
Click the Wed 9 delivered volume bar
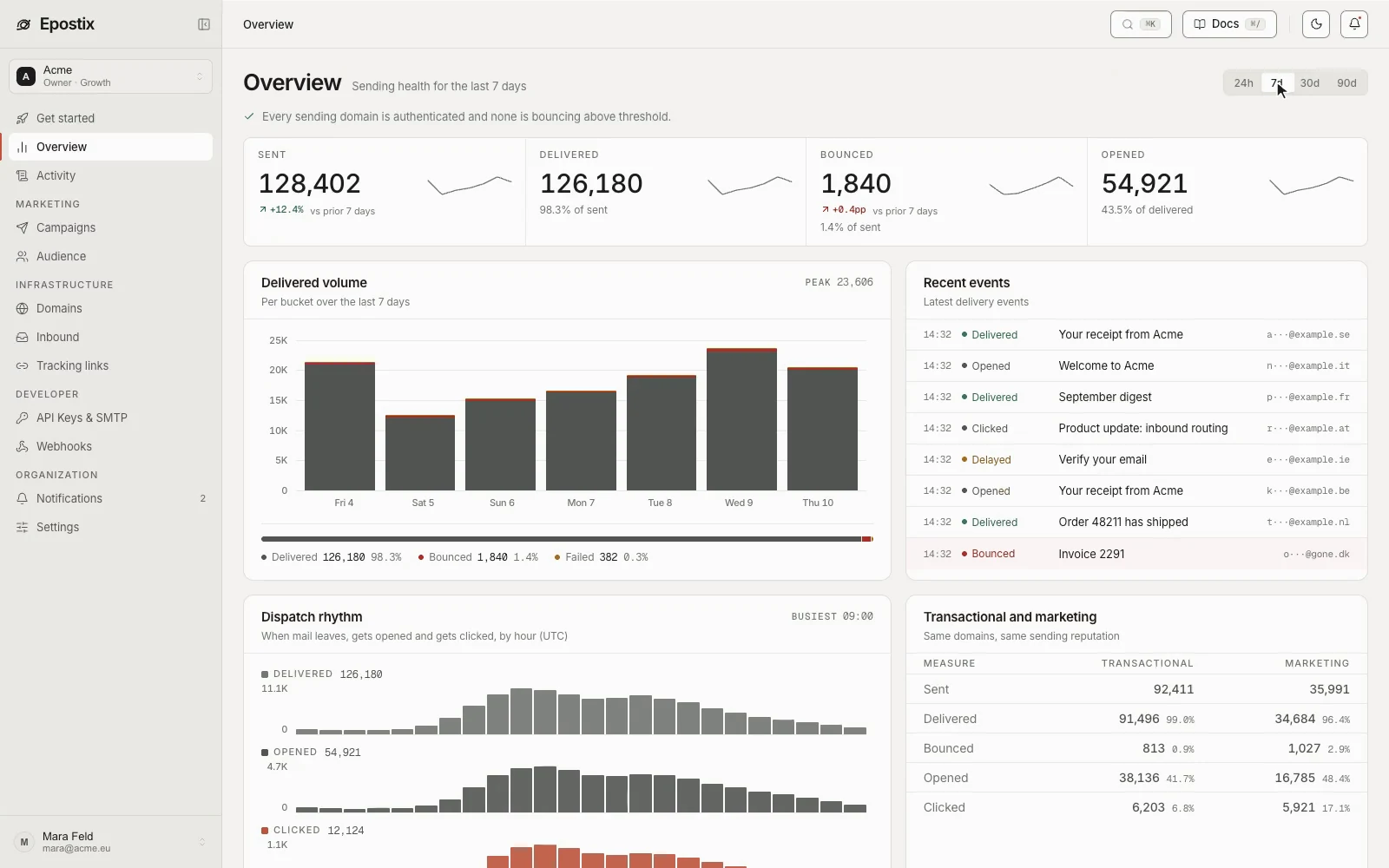pos(741,419)
